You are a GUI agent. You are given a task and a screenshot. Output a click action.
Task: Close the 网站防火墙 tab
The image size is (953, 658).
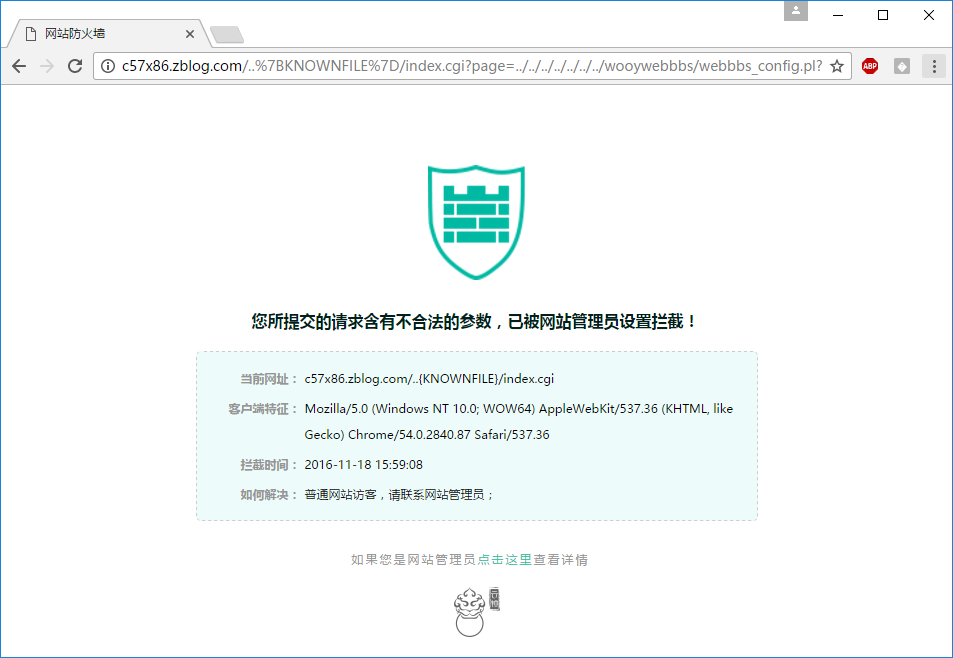[x=190, y=34]
